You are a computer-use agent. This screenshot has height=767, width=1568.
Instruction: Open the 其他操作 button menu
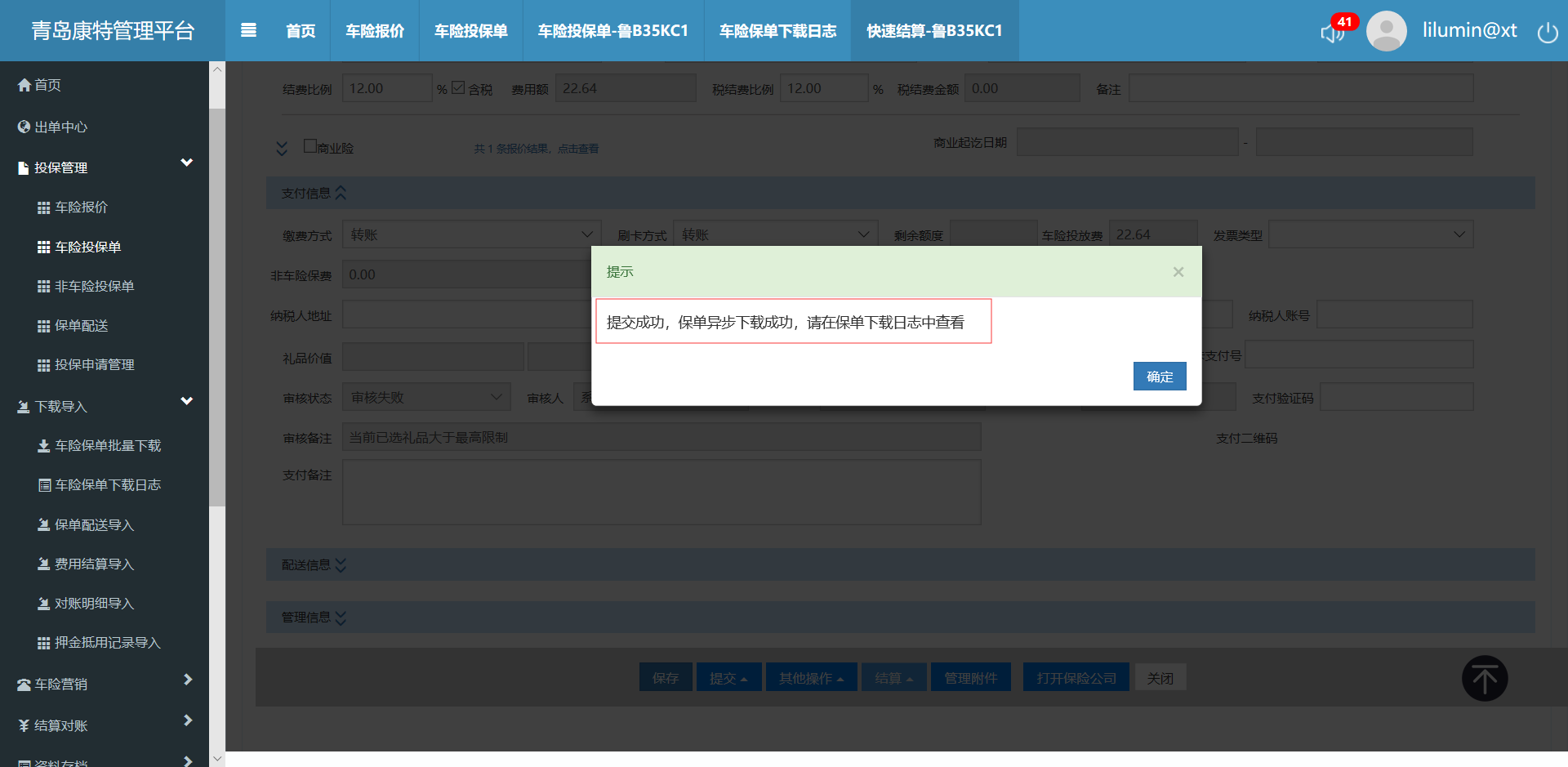[x=811, y=678]
